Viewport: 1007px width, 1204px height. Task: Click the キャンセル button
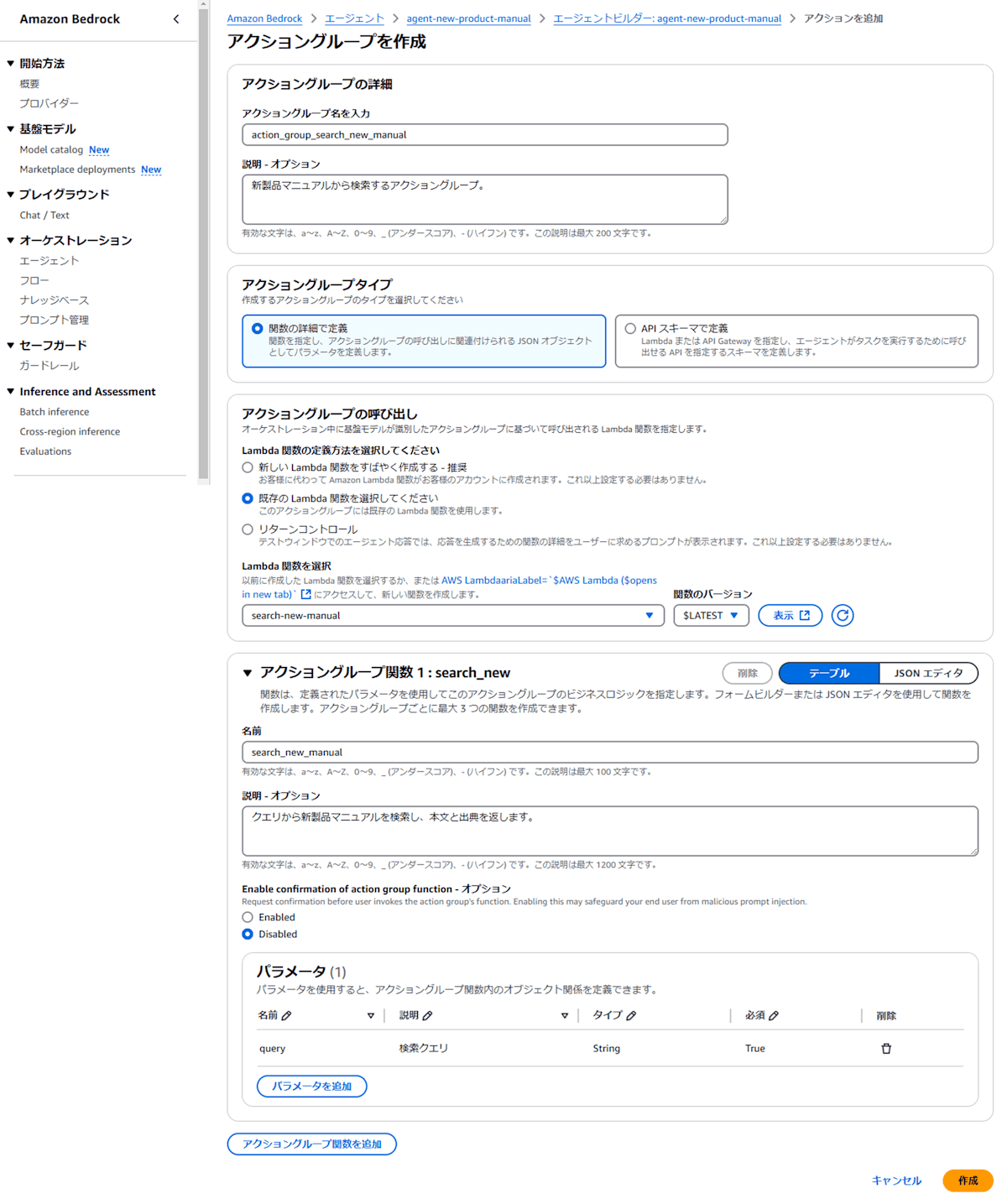(896, 1181)
